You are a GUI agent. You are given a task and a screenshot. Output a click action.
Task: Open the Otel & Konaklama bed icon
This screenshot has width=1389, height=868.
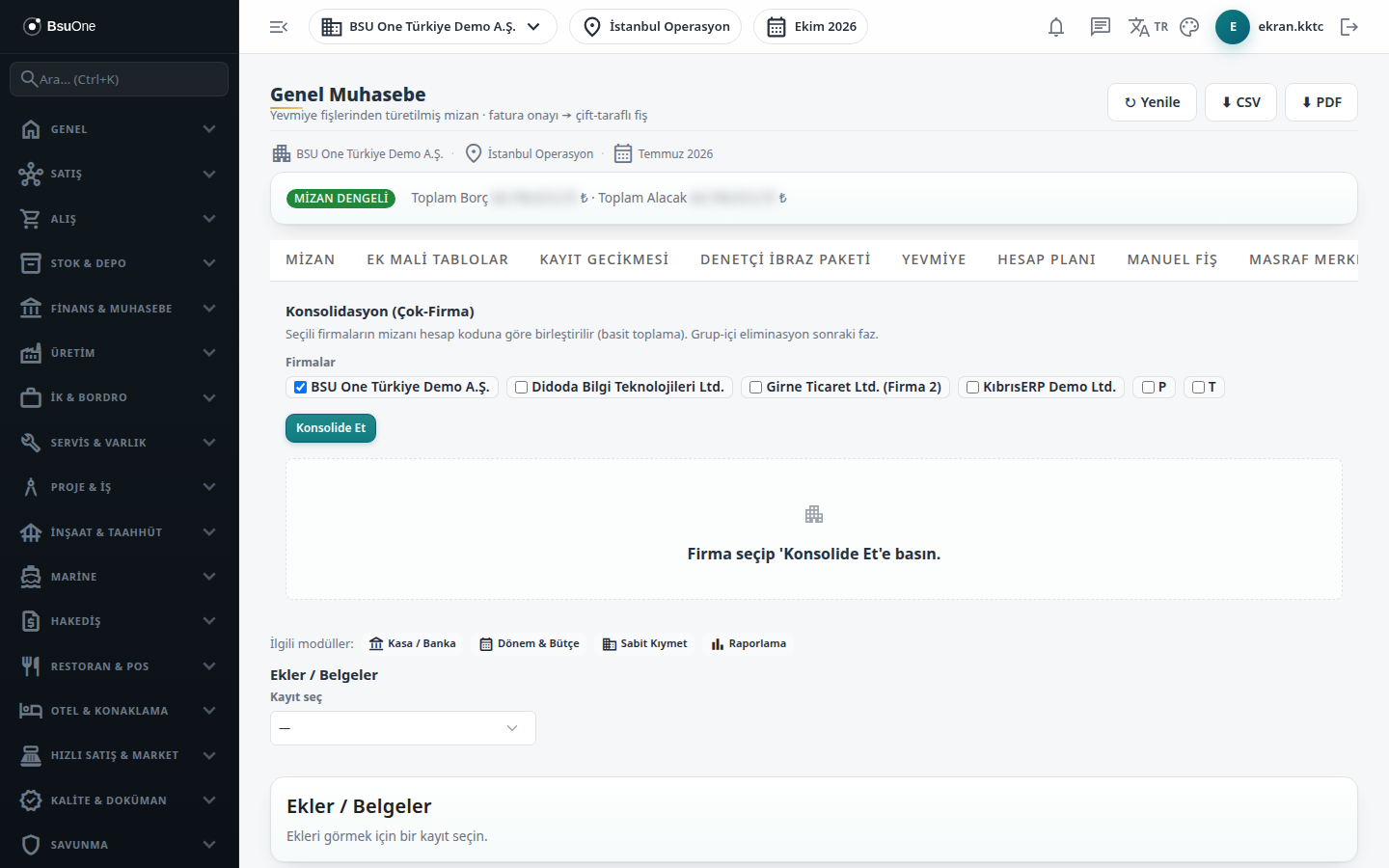tap(31, 711)
